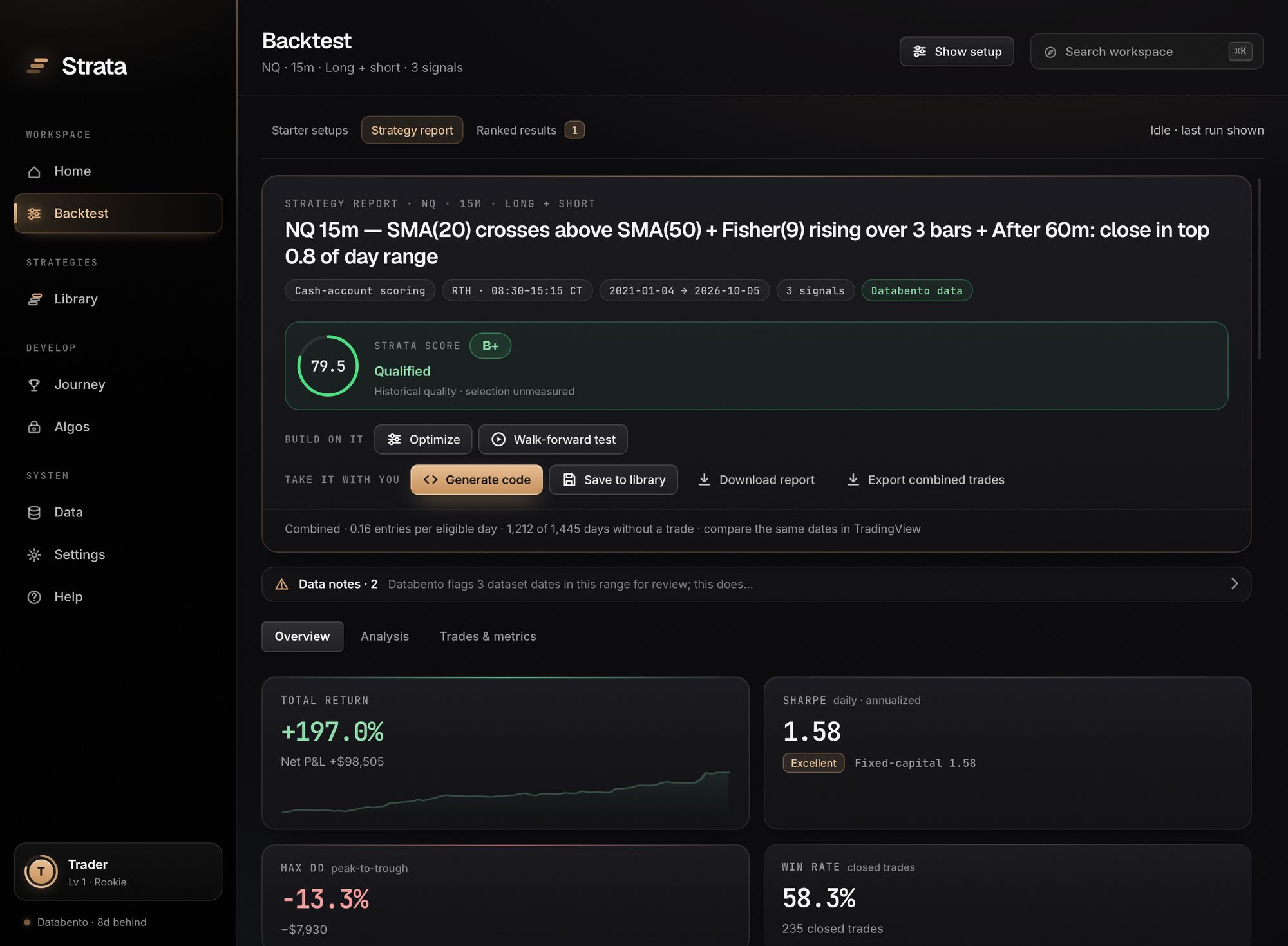Save the strategy to library
Viewport: 1288px width, 946px height.
(x=613, y=480)
